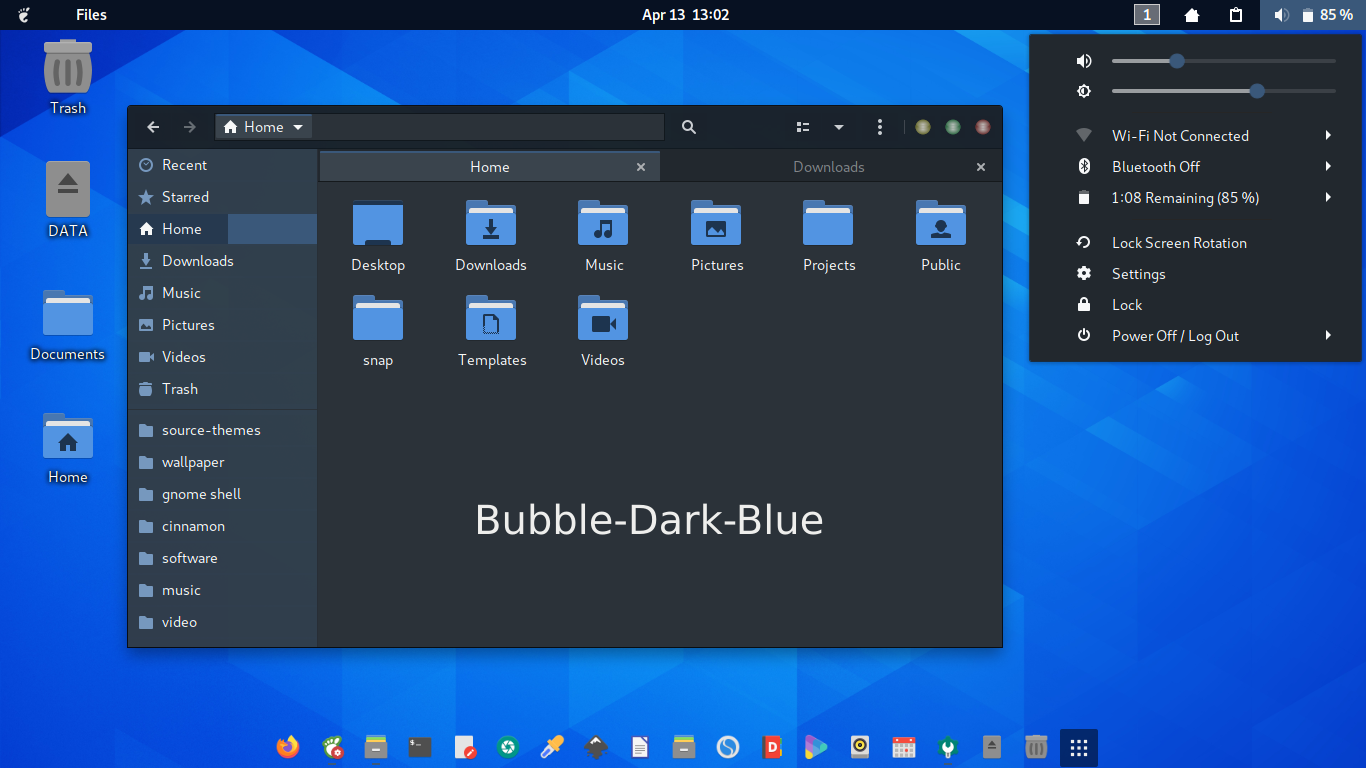
Task: Open the Public folder
Action: (x=941, y=223)
